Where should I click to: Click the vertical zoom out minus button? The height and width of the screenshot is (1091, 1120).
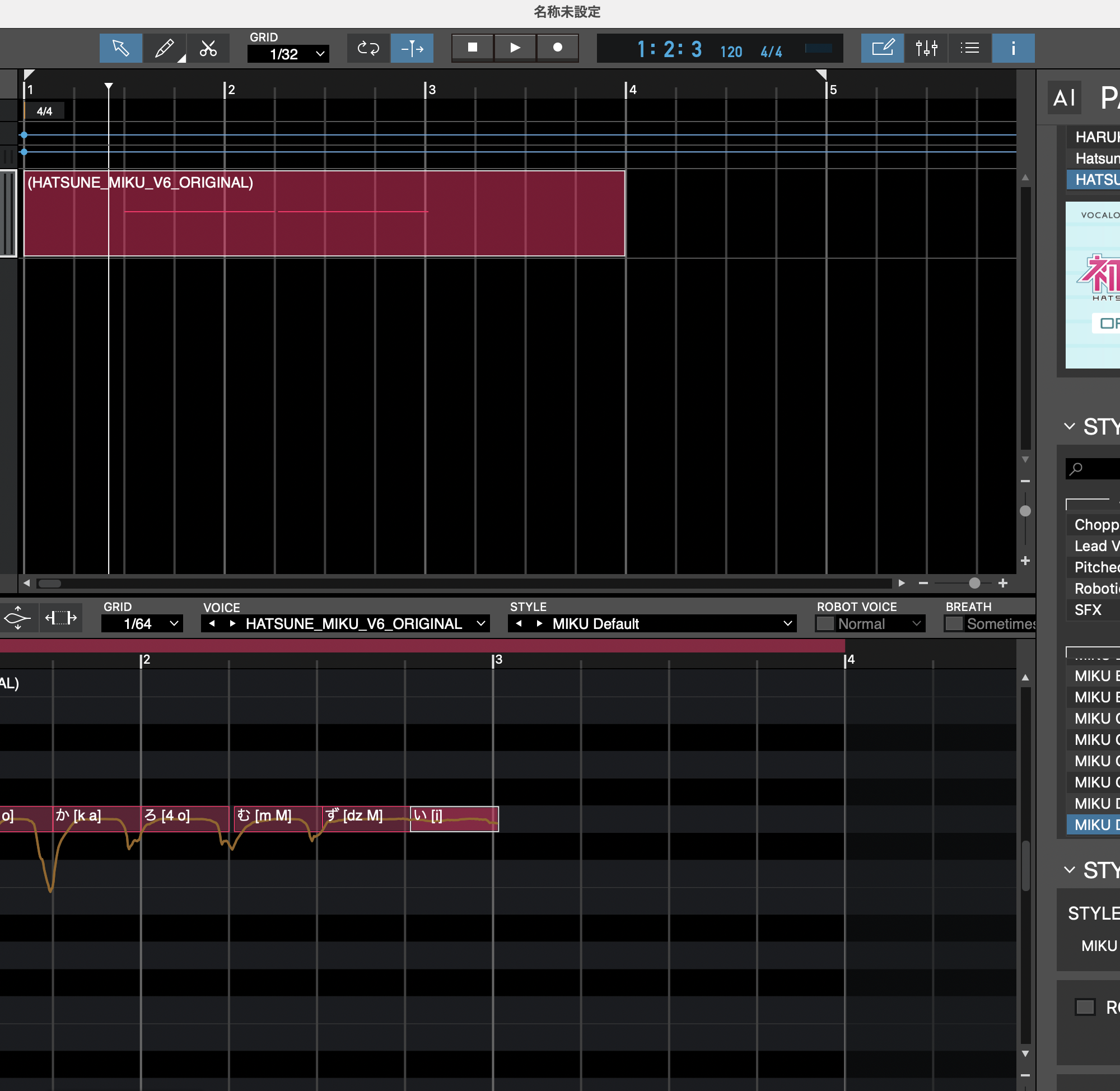(1025, 481)
